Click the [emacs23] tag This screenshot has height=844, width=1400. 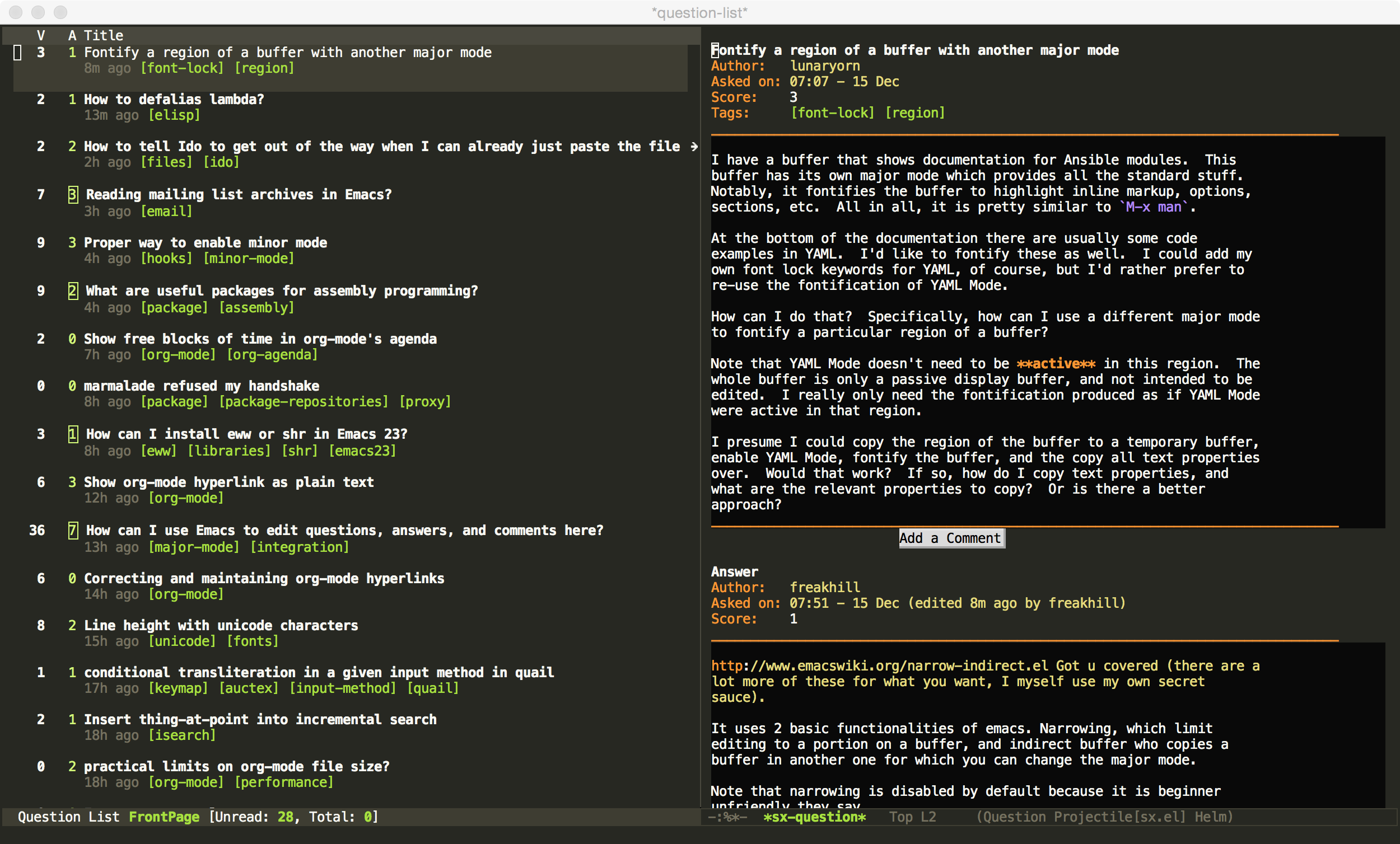click(362, 451)
